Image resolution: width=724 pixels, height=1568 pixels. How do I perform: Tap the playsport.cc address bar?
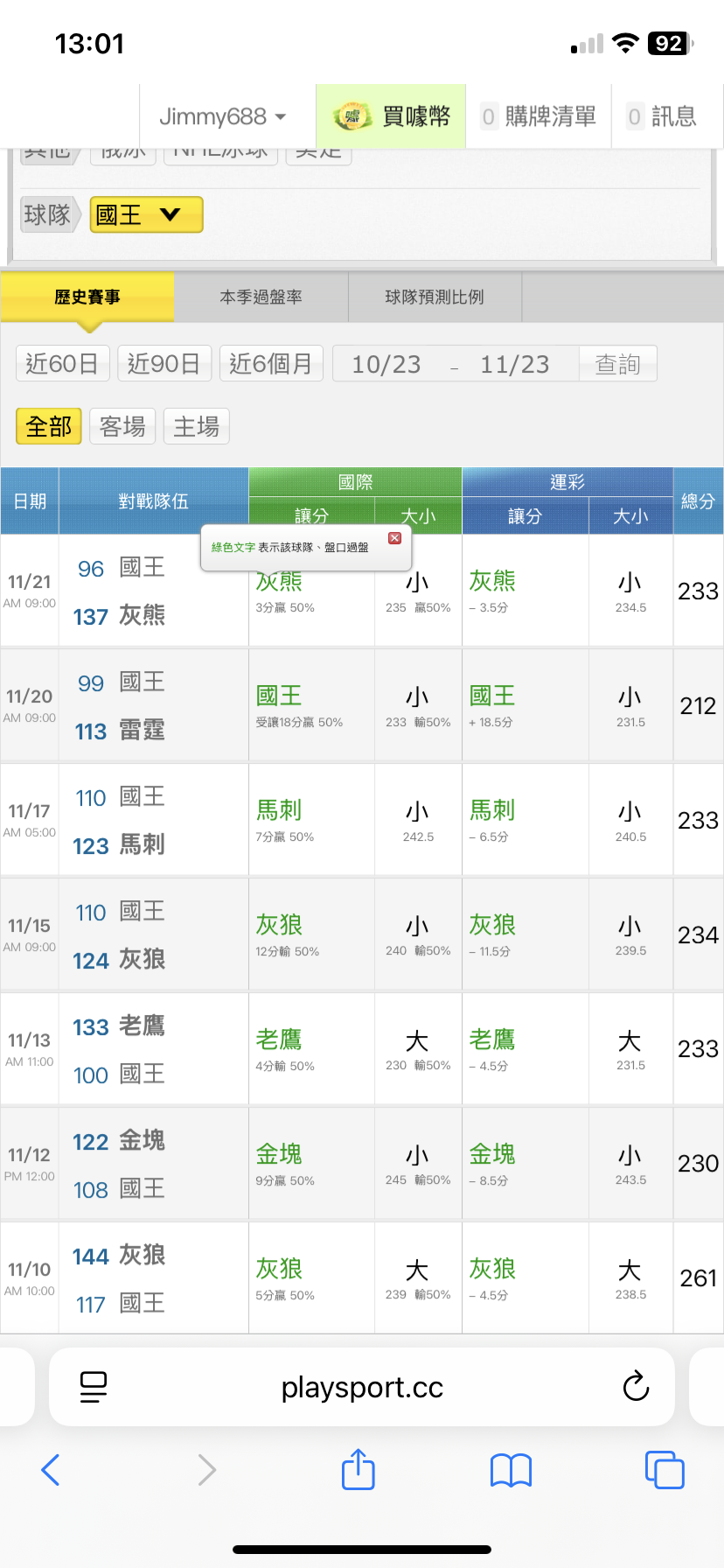pyautogui.click(x=362, y=1386)
